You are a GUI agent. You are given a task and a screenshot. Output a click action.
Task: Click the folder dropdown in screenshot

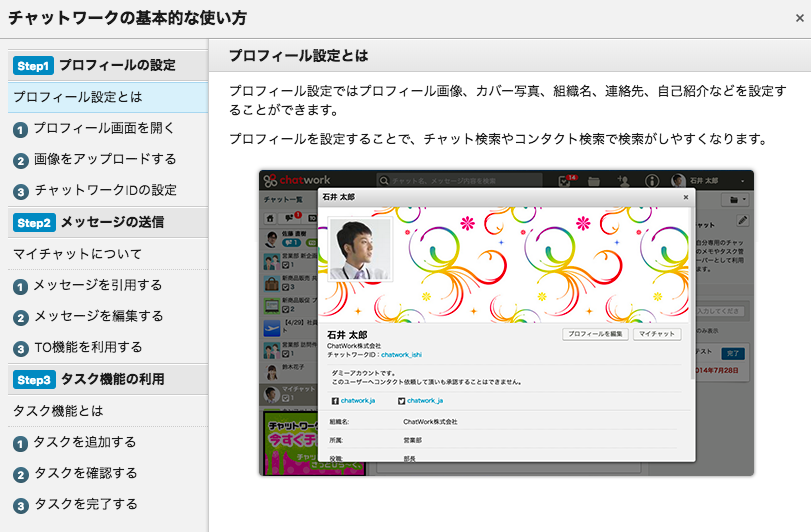[735, 200]
